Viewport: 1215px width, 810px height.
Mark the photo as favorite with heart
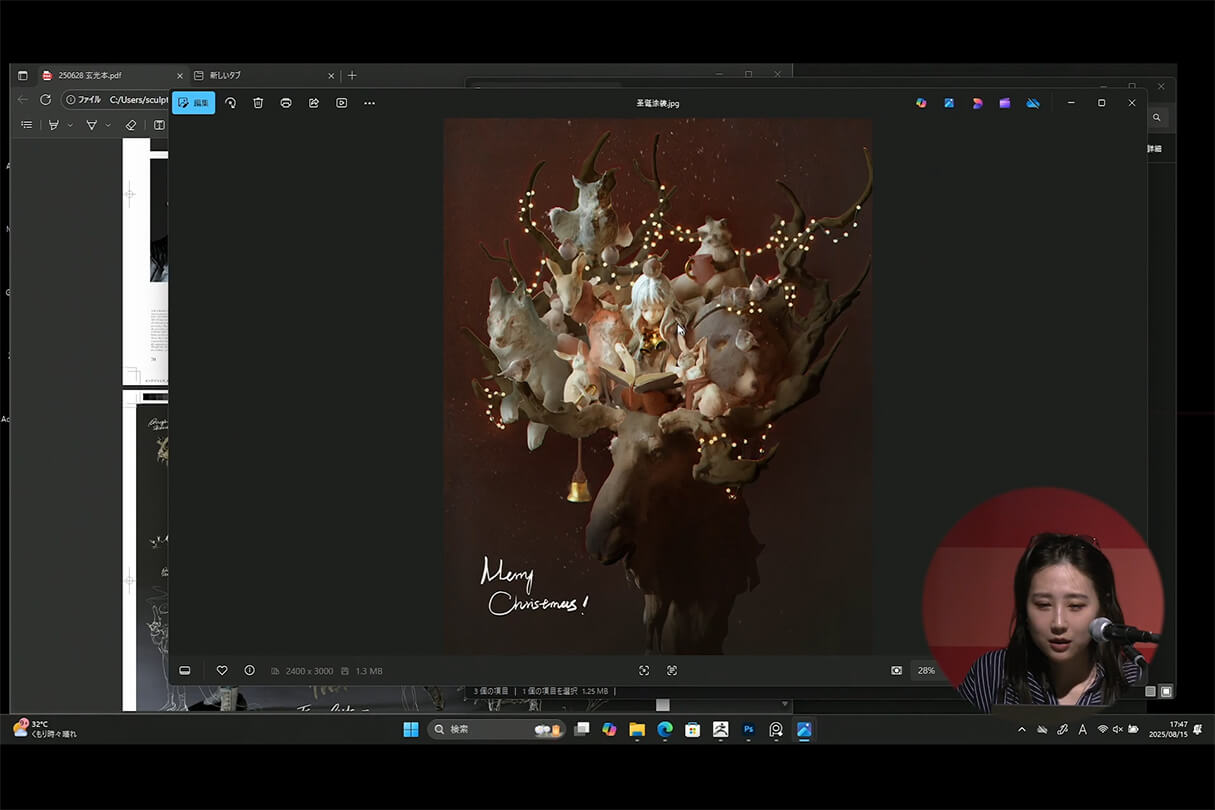[x=222, y=670]
